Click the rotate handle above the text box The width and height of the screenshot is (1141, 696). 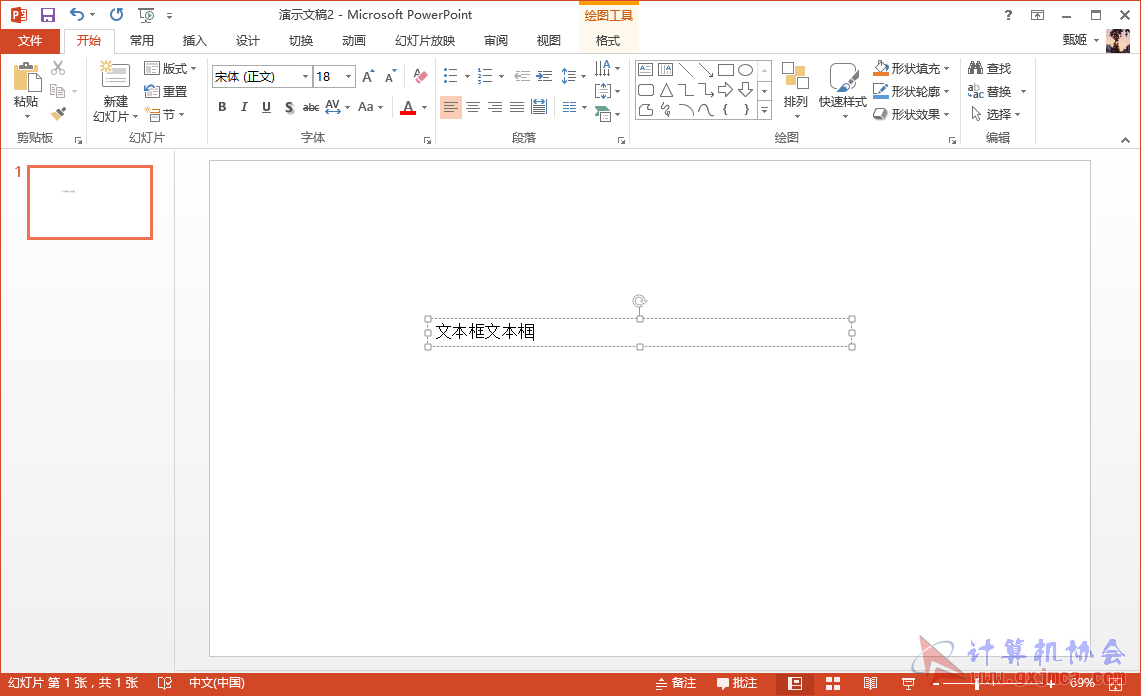pos(640,301)
